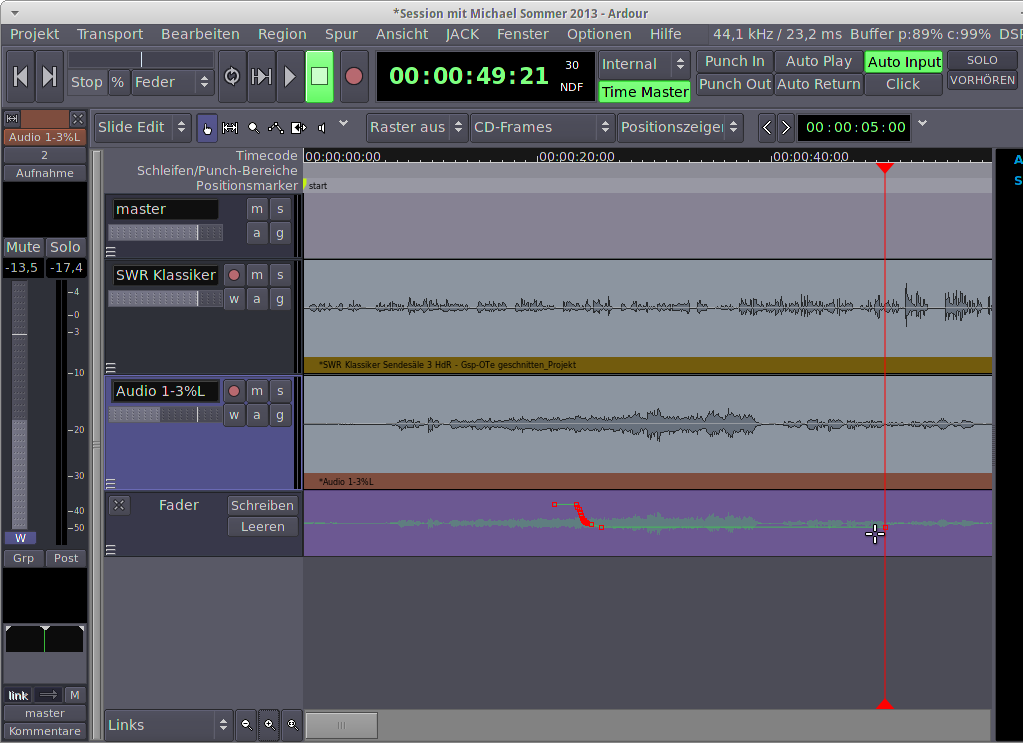Screen dimensions: 1023x743
Task: Select the draw automation points tool
Action: [276, 127]
